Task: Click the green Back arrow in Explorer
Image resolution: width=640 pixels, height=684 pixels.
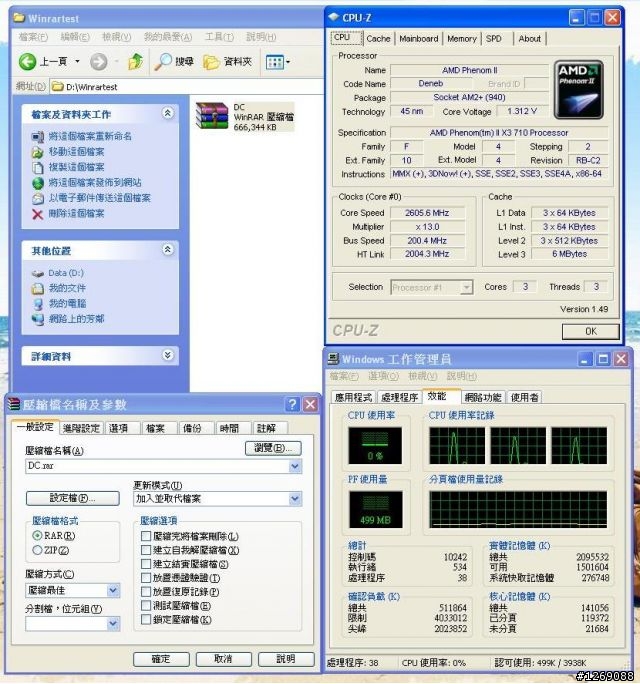Action: (x=27, y=62)
